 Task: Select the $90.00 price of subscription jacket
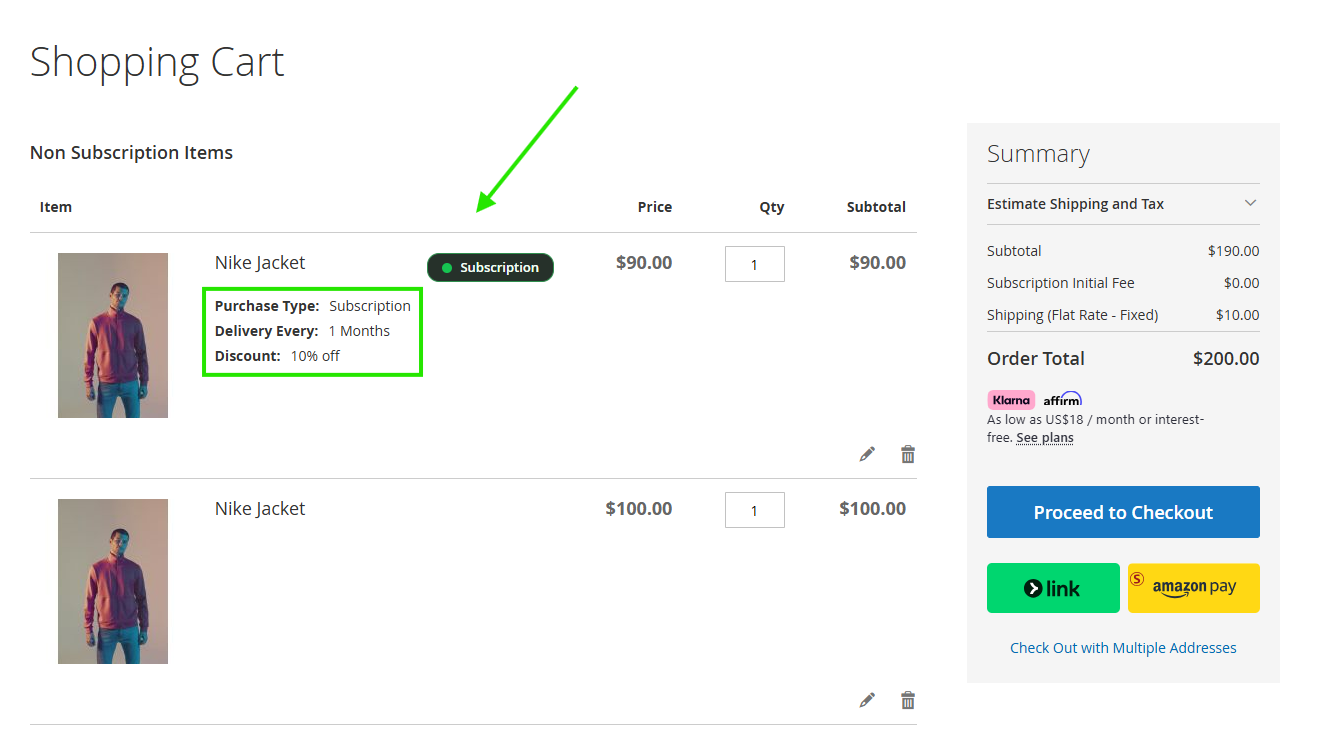[644, 263]
